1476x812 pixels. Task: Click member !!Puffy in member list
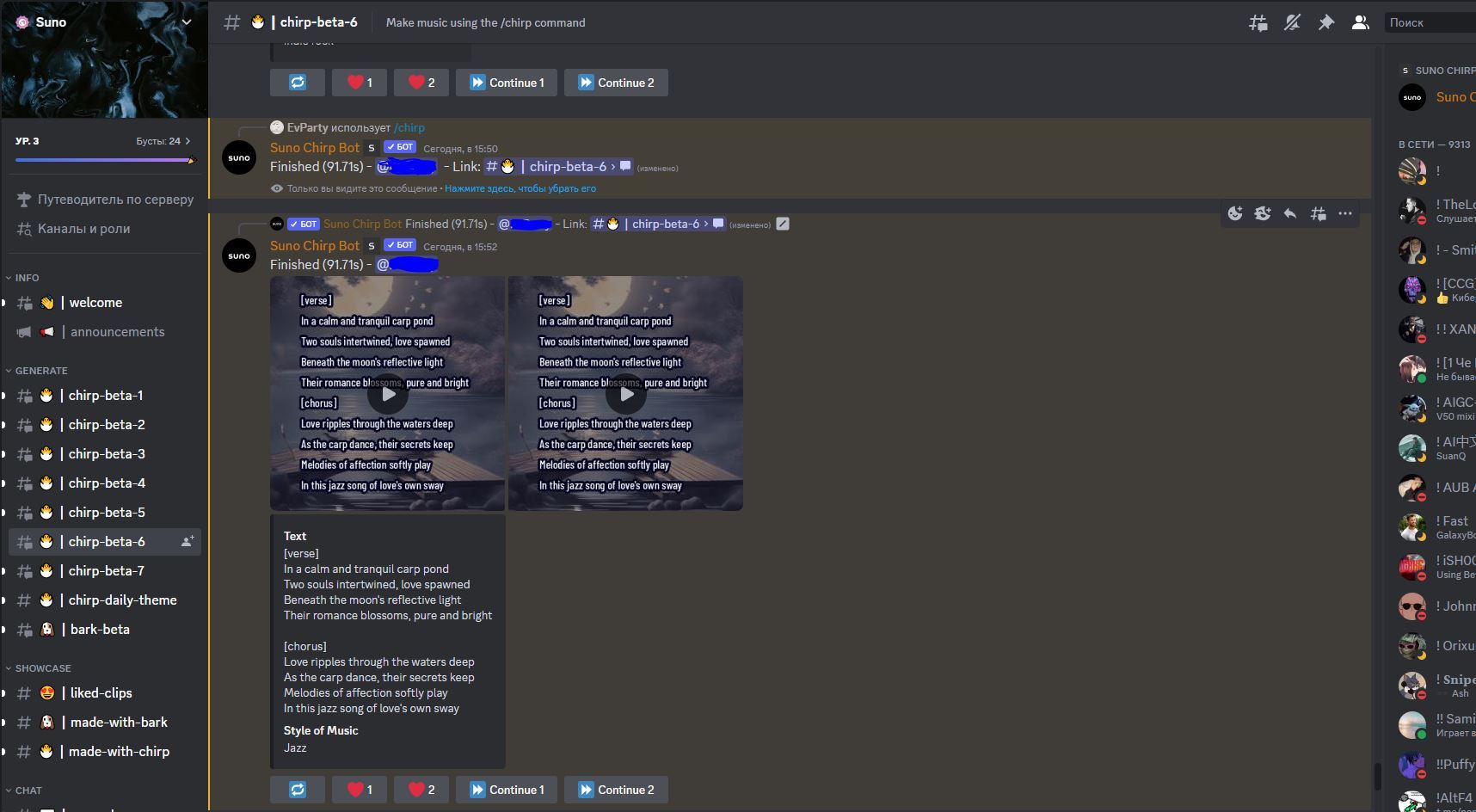click(x=1435, y=765)
